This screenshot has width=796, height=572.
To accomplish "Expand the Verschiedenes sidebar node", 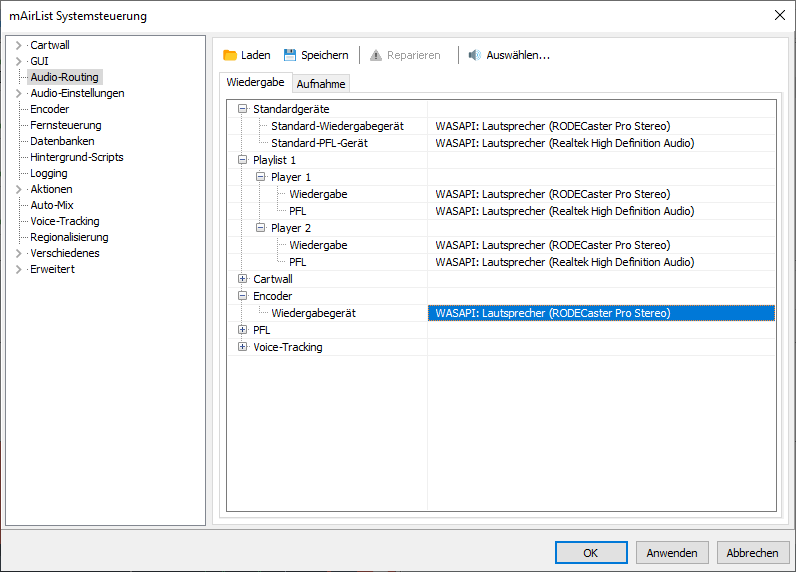I will 19,253.
